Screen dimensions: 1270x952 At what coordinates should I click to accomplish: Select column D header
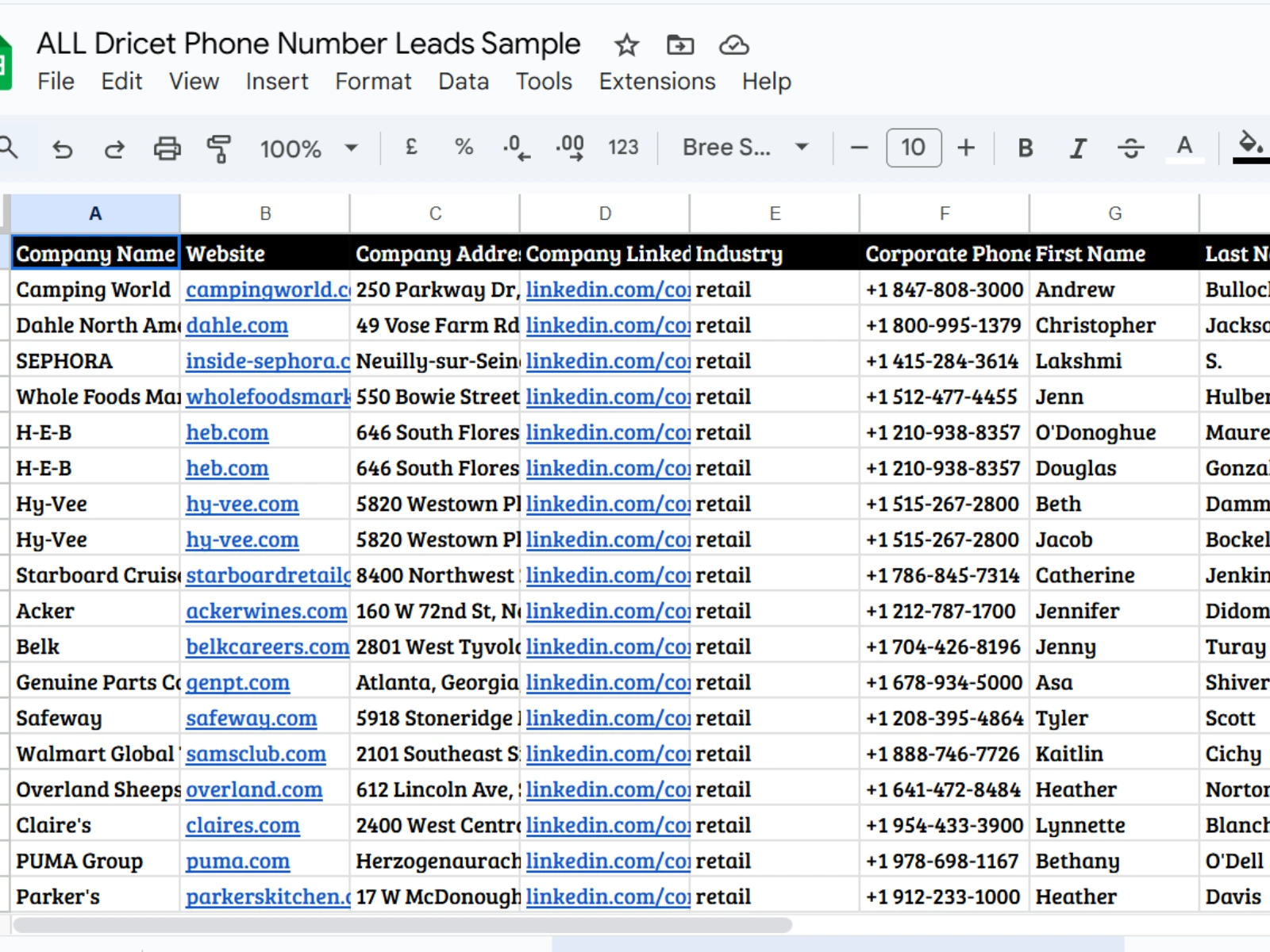(605, 213)
